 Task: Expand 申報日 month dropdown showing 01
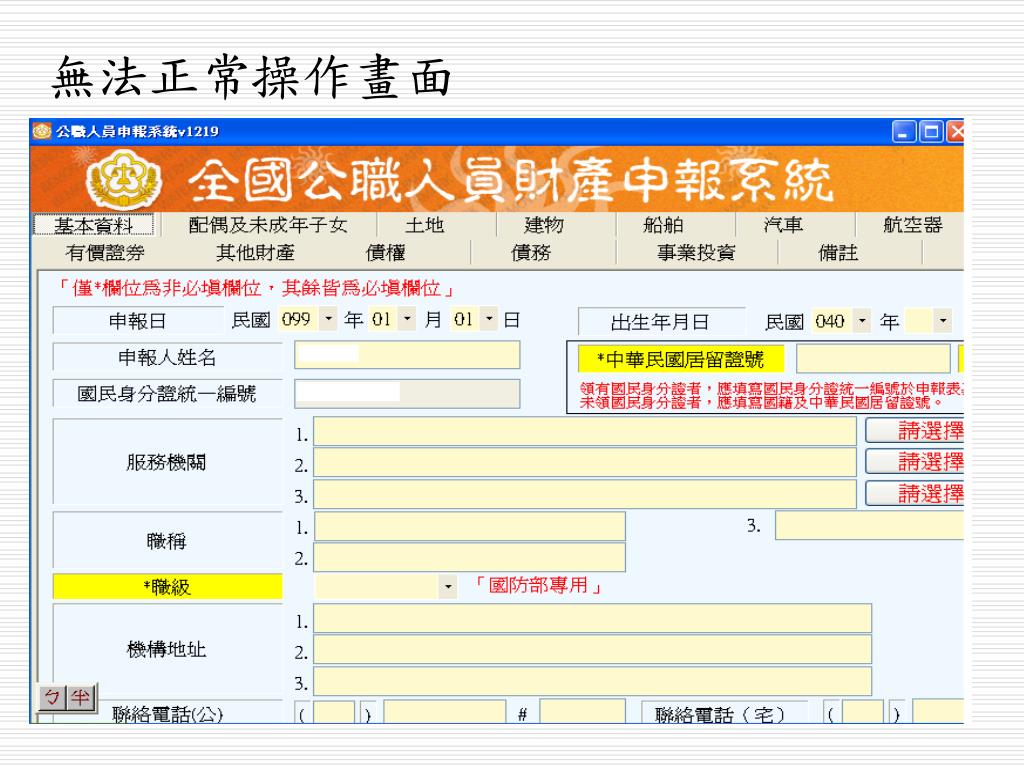408,319
